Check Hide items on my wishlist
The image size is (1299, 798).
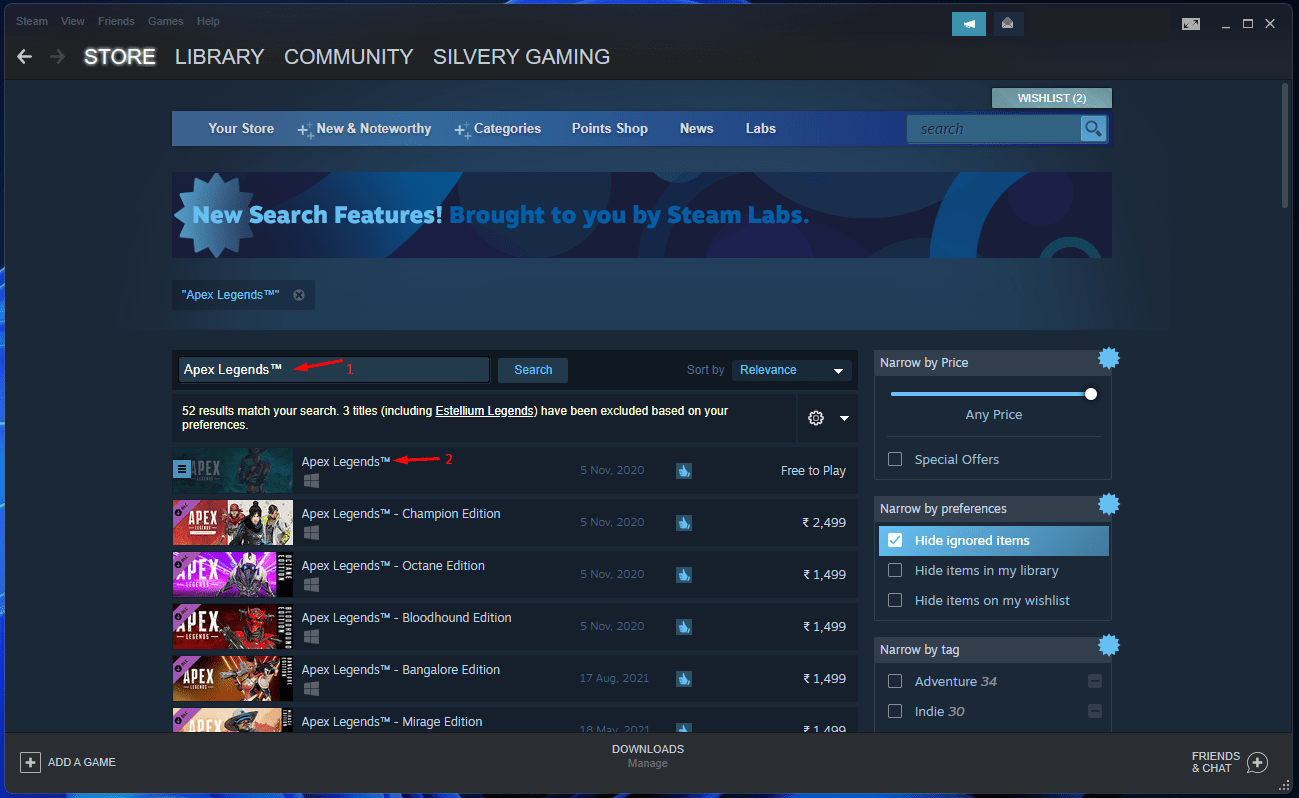click(x=895, y=600)
